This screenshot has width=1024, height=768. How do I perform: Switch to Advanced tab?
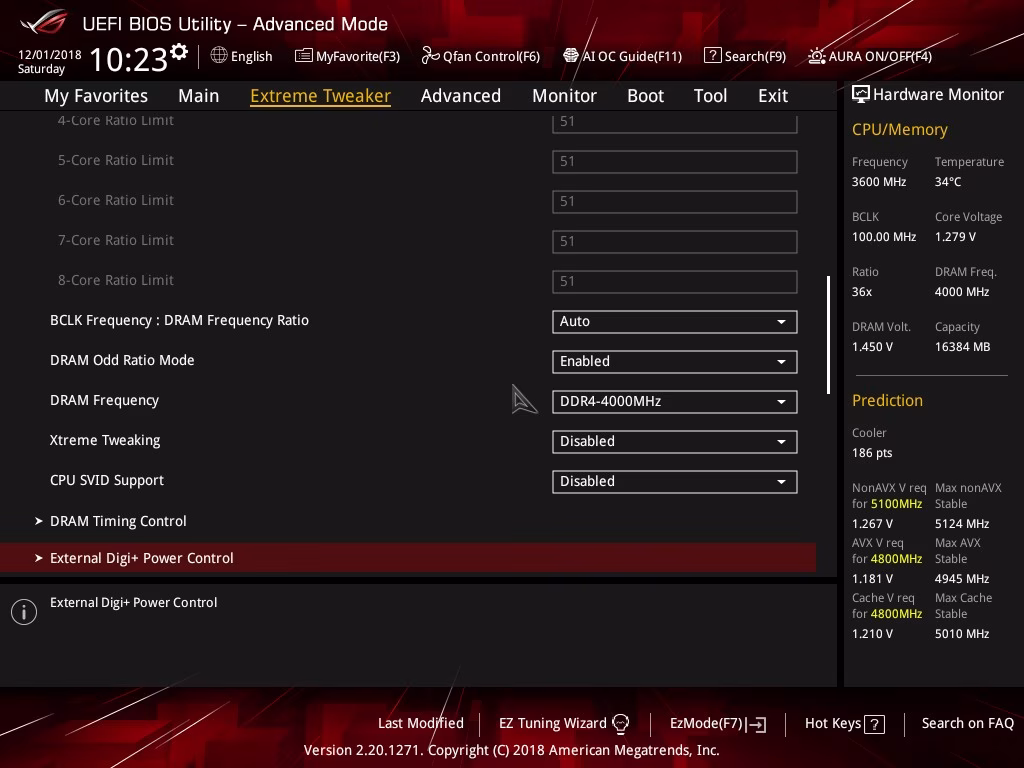click(461, 96)
